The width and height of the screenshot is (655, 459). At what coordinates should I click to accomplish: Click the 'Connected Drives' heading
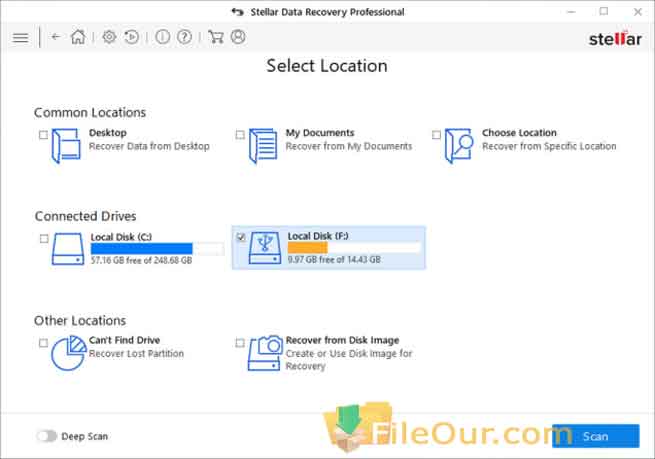click(86, 216)
